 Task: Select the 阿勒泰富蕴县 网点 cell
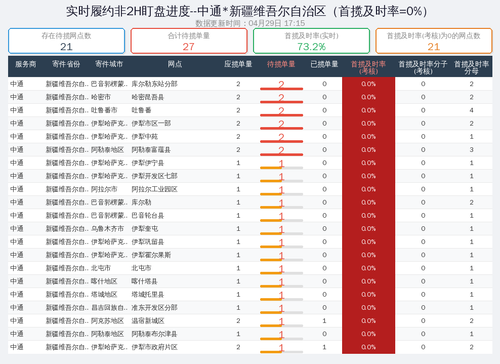click(x=151, y=150)
